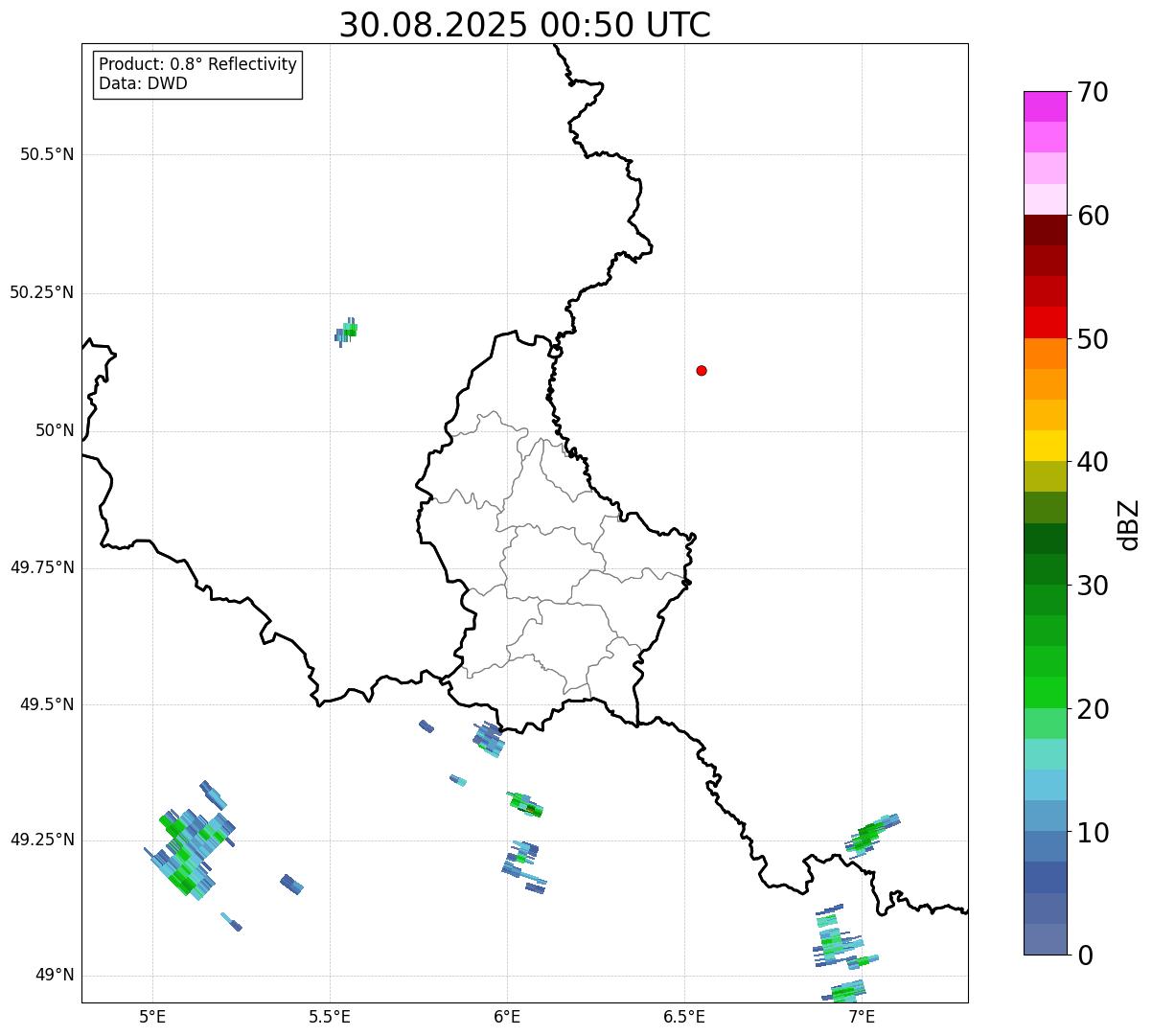This screenshot has height=1036, width=1152.
Task: Click the bright red colorbar segment above 50
Action: coord(1045,322)
